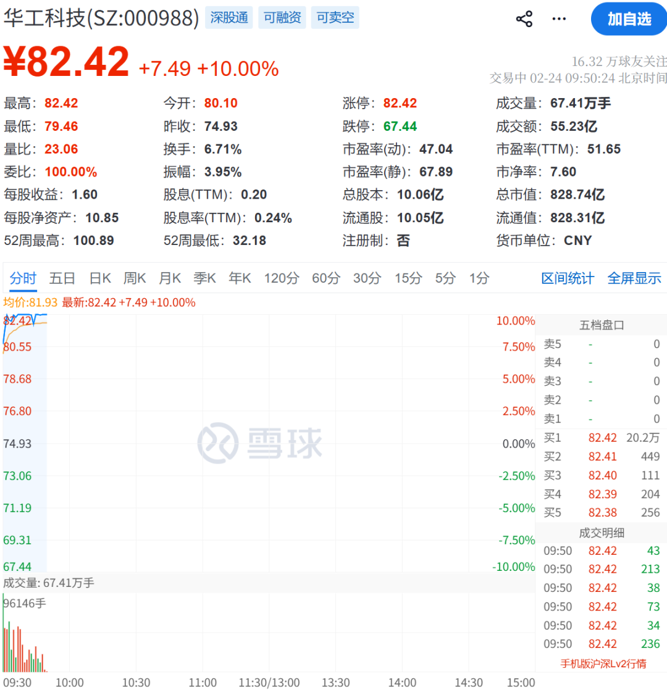Click the 可融资 tag
The height and width of the screenshot is (690, 667).
pos(281,18)
